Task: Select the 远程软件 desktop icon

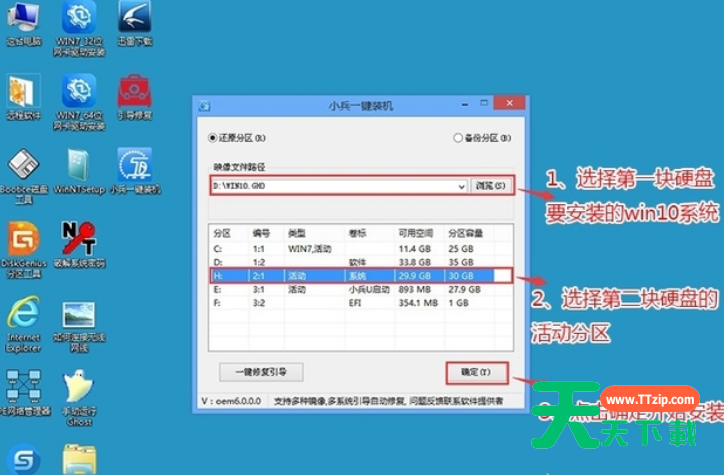Action: click(x=23, y=98)
